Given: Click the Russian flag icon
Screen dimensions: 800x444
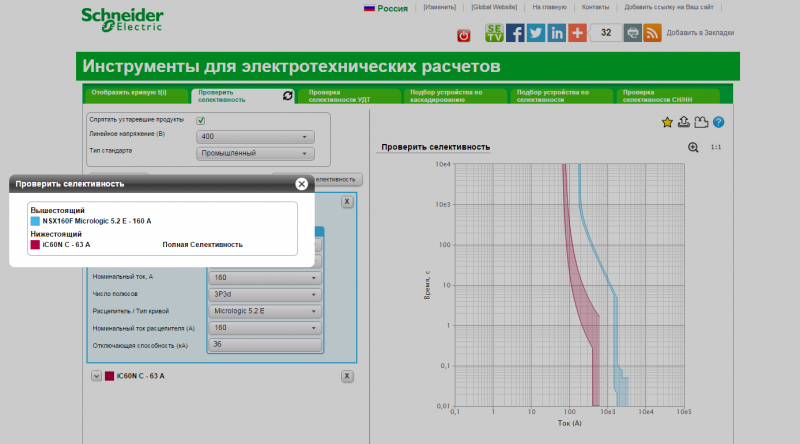Looking at the screenshot, I should tap(369, 8).
